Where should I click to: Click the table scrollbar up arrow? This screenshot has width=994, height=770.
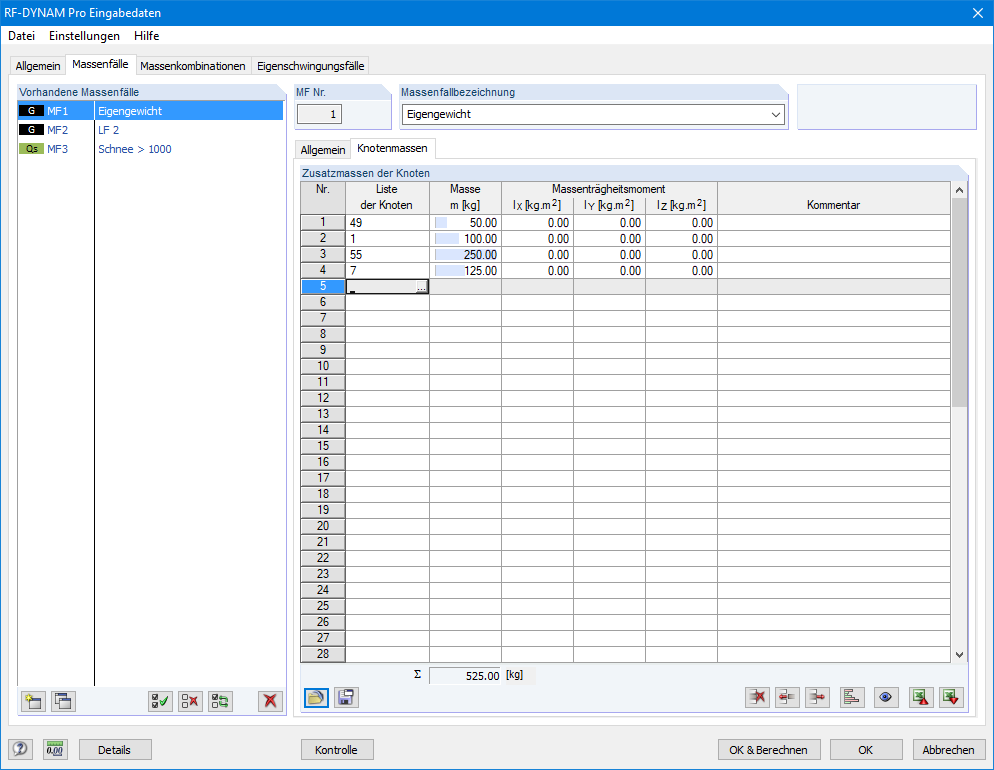959,190
